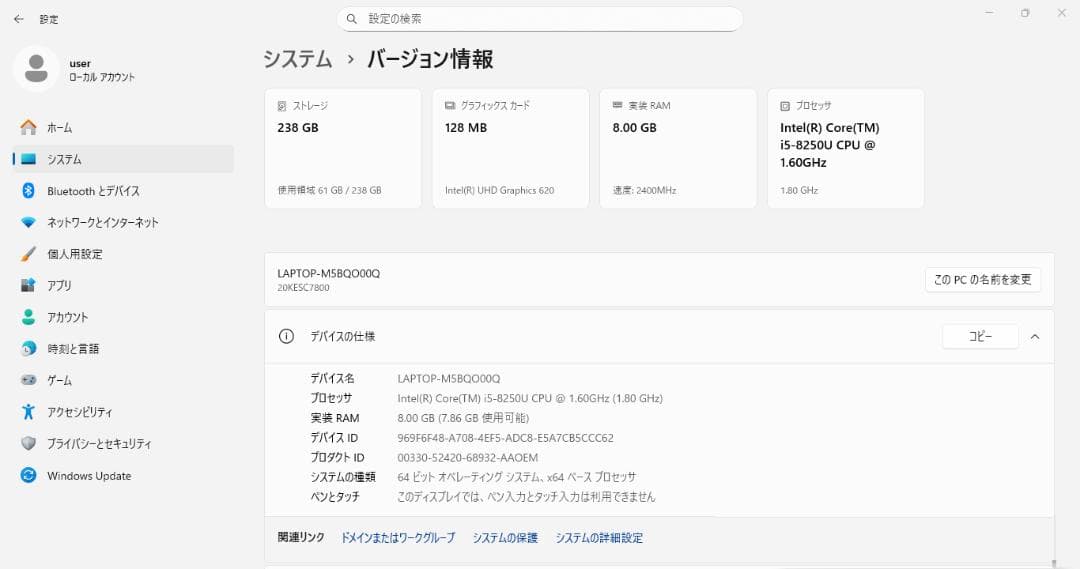Viewport: 1080px width, 569px height.
Task: Click the device specs info icon
Action: point(286,336)
